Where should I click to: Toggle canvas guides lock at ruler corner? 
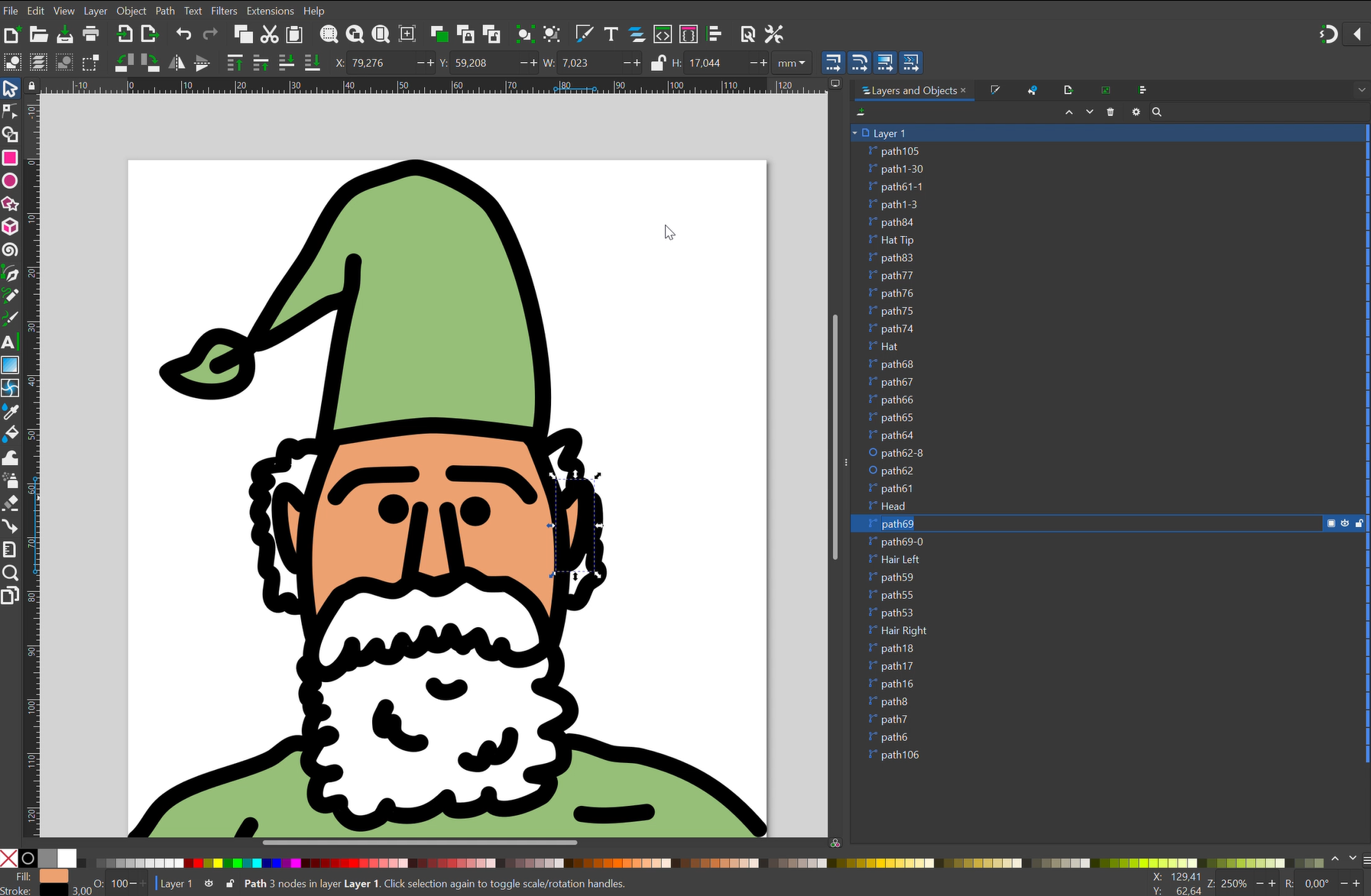(31, 86)
